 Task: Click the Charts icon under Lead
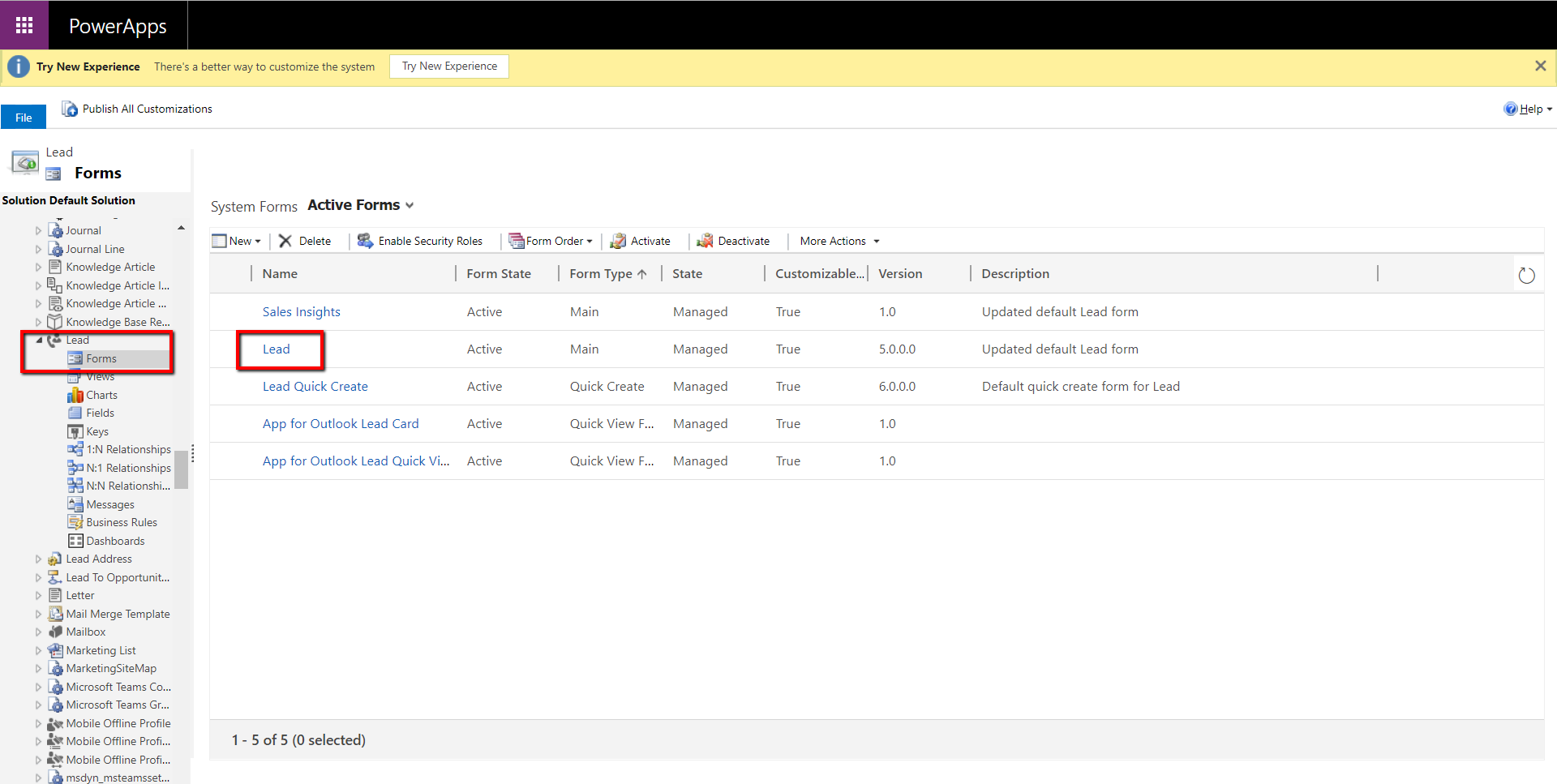75,395
